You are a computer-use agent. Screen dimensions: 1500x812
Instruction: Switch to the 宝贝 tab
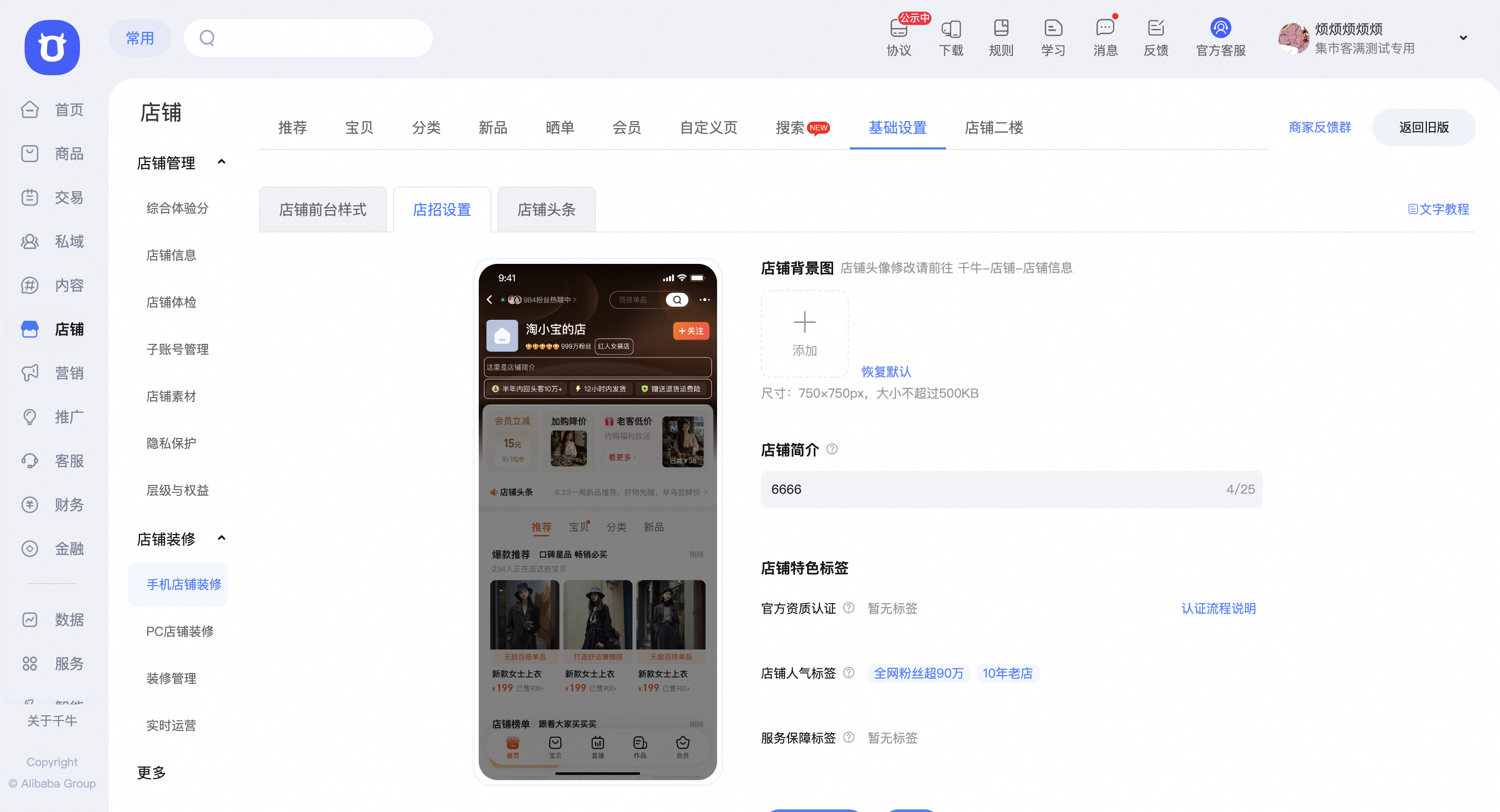[359, 127]
